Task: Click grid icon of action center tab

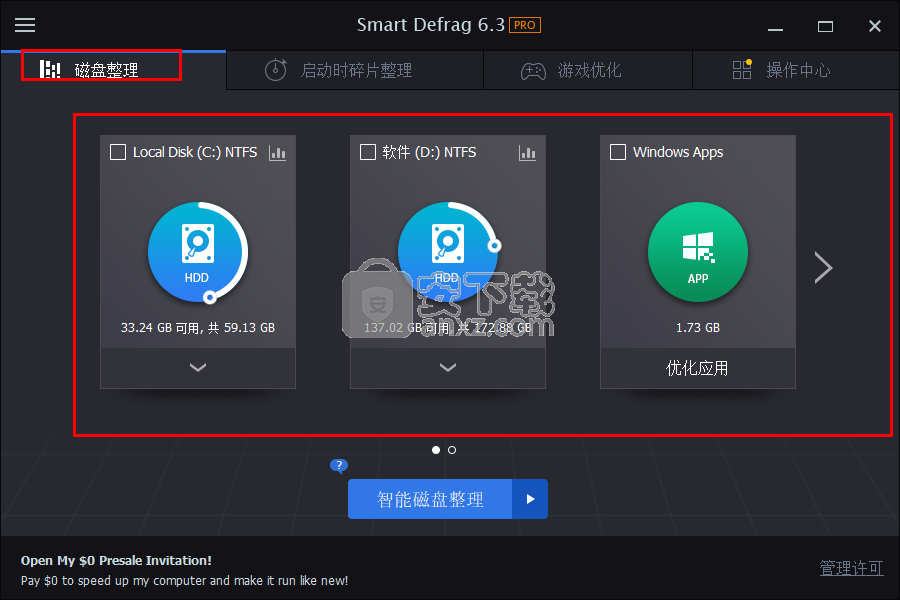Action: (742, 69)
